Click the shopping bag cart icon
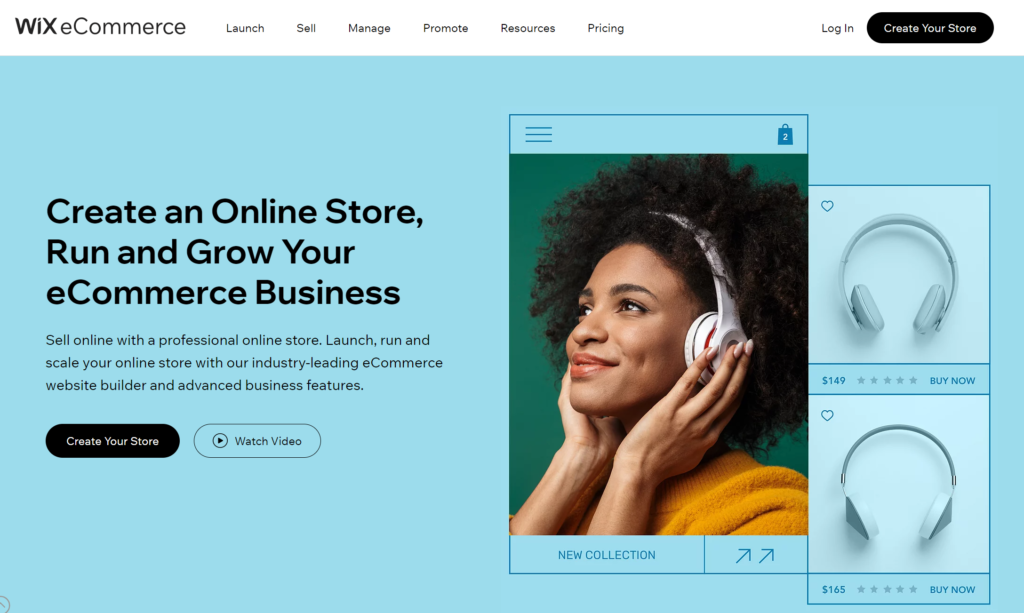This screenshot has height=613, width=1024. click(x=785, y=134)
